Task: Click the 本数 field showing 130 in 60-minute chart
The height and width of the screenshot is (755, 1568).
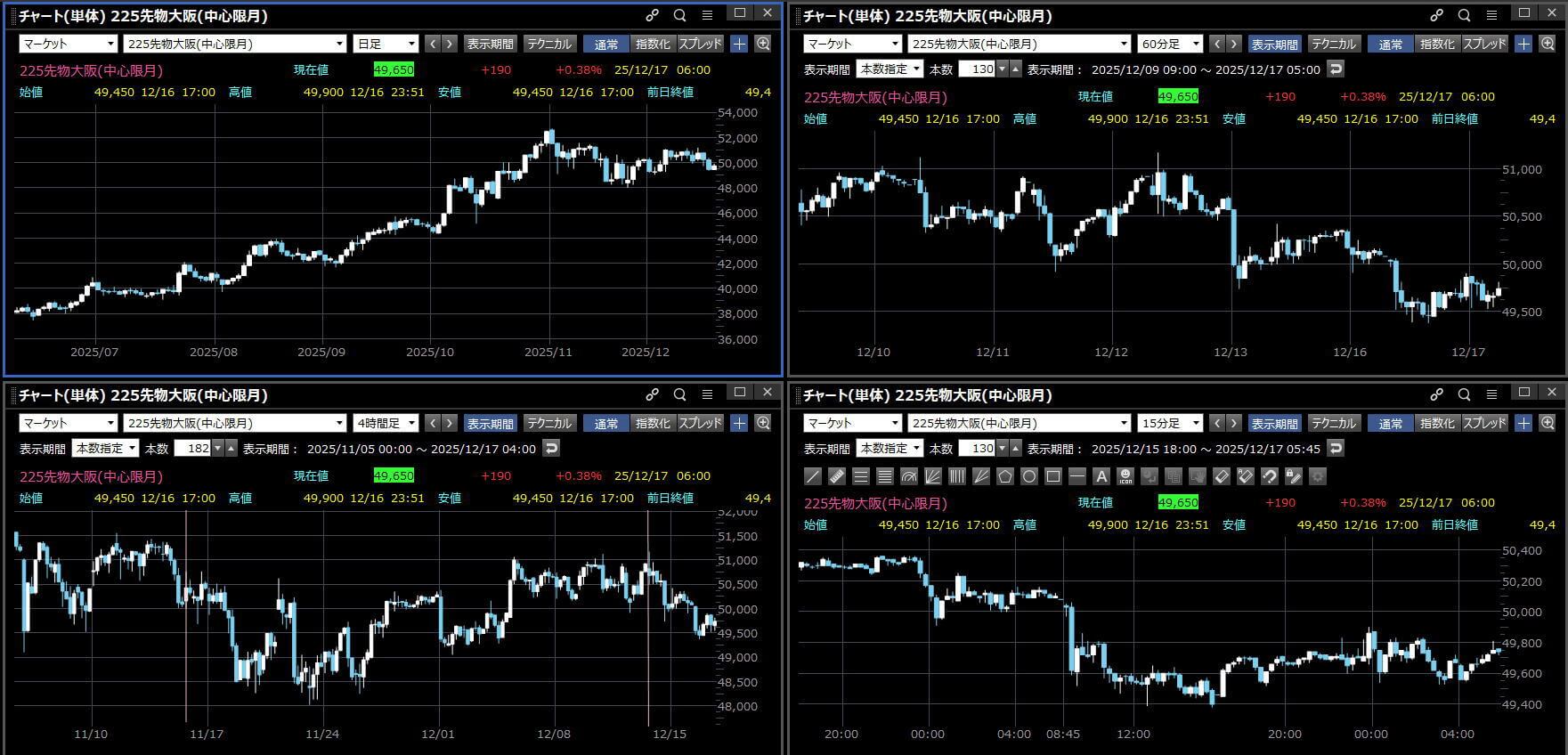Action: pos(977,69)
